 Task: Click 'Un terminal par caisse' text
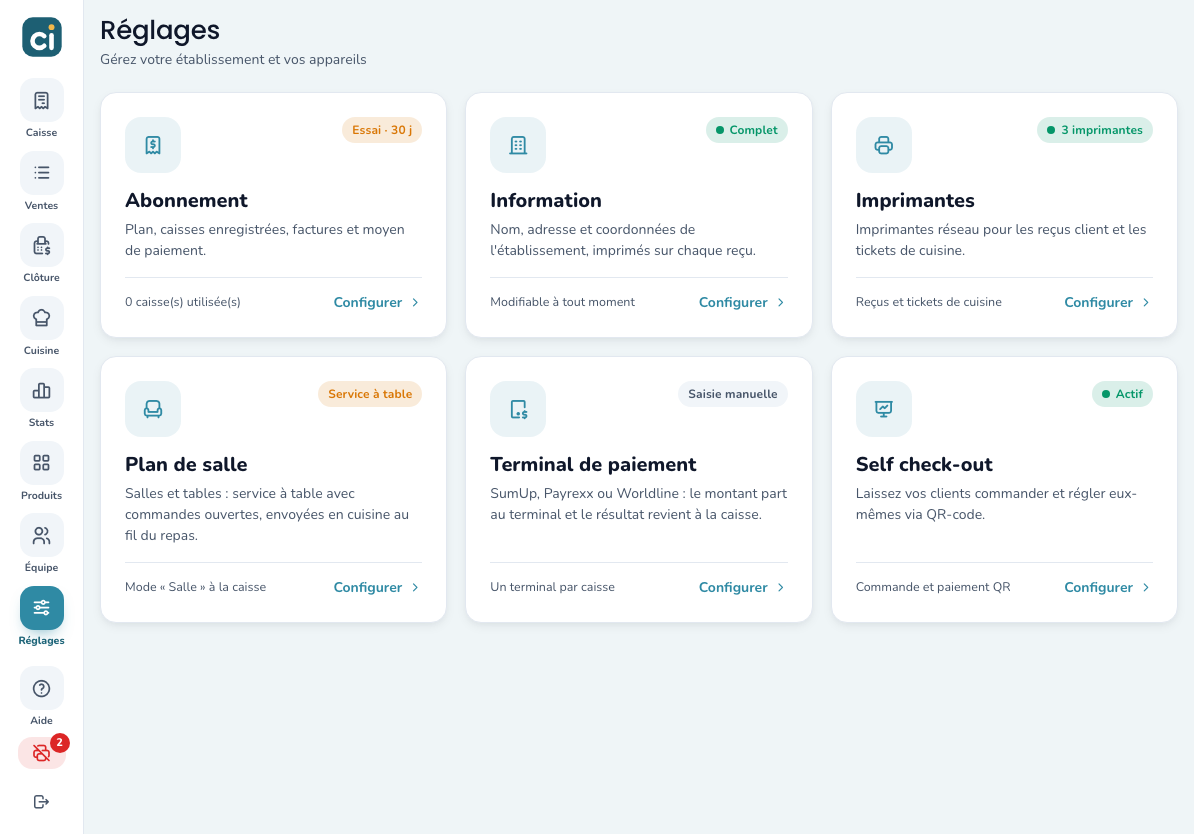pyautogui.click(x=553, y=587)
